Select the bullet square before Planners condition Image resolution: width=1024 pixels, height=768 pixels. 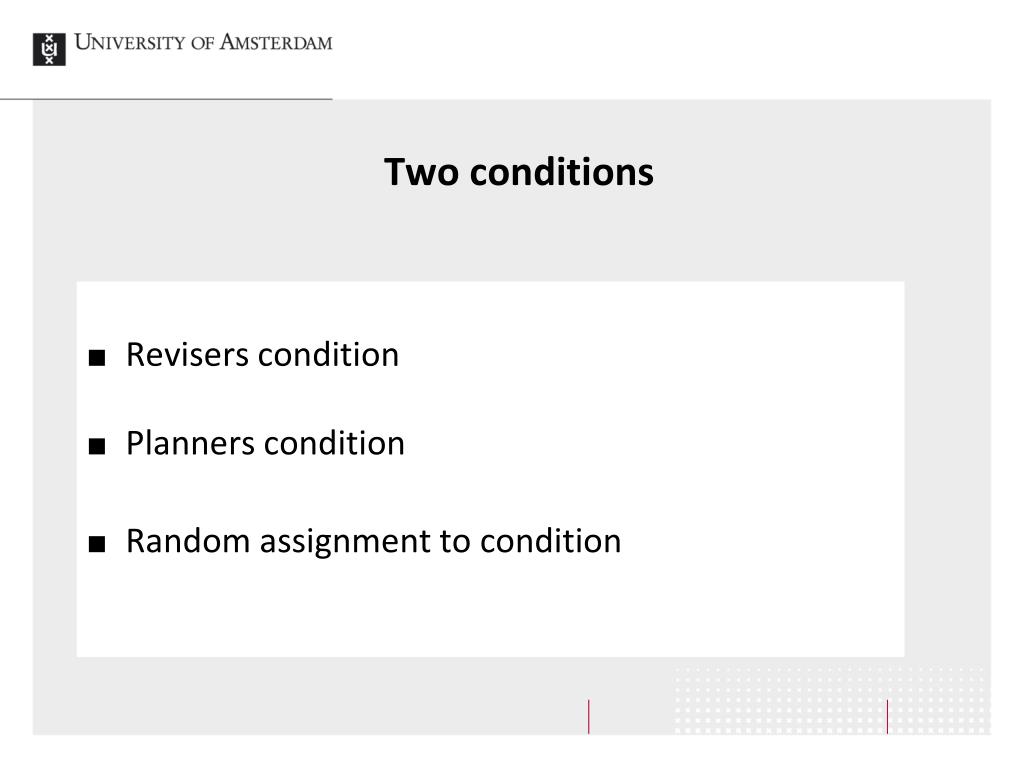pos(97,446)
